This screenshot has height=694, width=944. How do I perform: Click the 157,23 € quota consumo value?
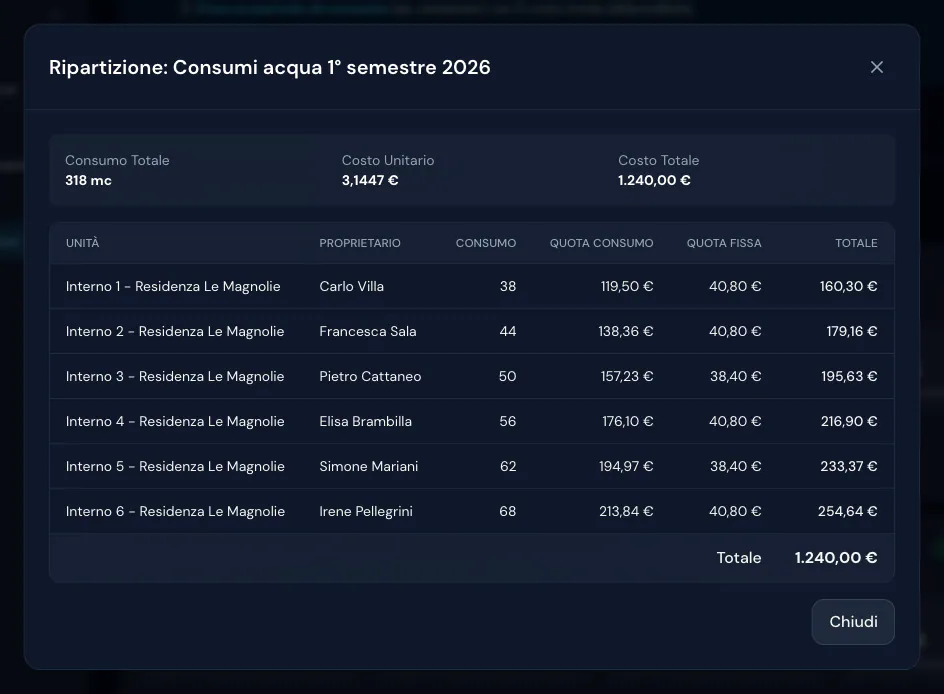627,377
